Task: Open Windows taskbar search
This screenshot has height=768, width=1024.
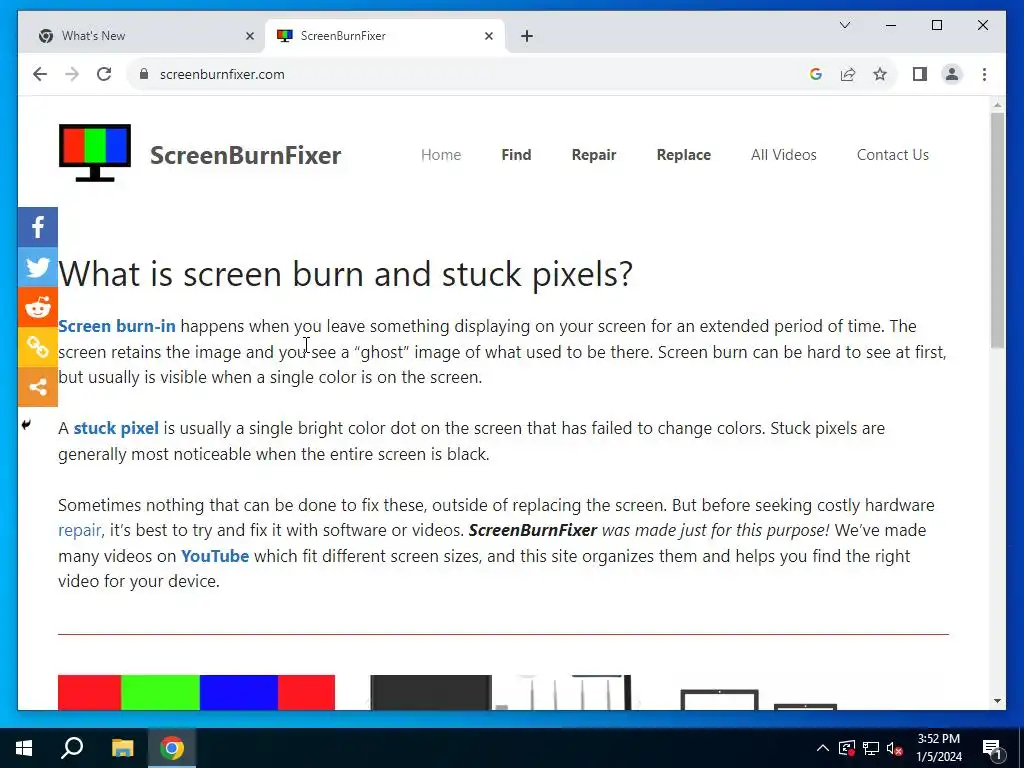Action: tap(72, 748)
